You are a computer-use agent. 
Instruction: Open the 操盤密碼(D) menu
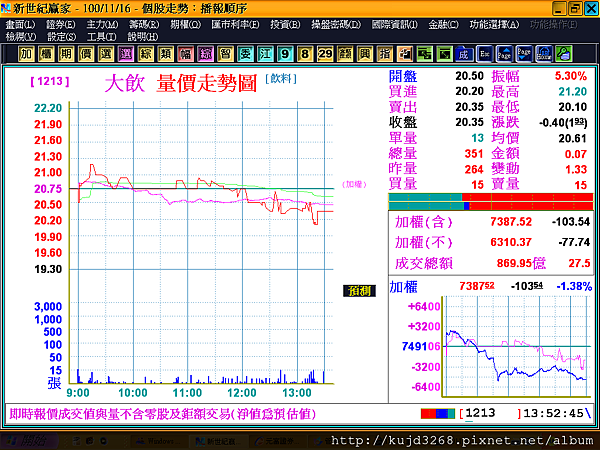point(336,24)
